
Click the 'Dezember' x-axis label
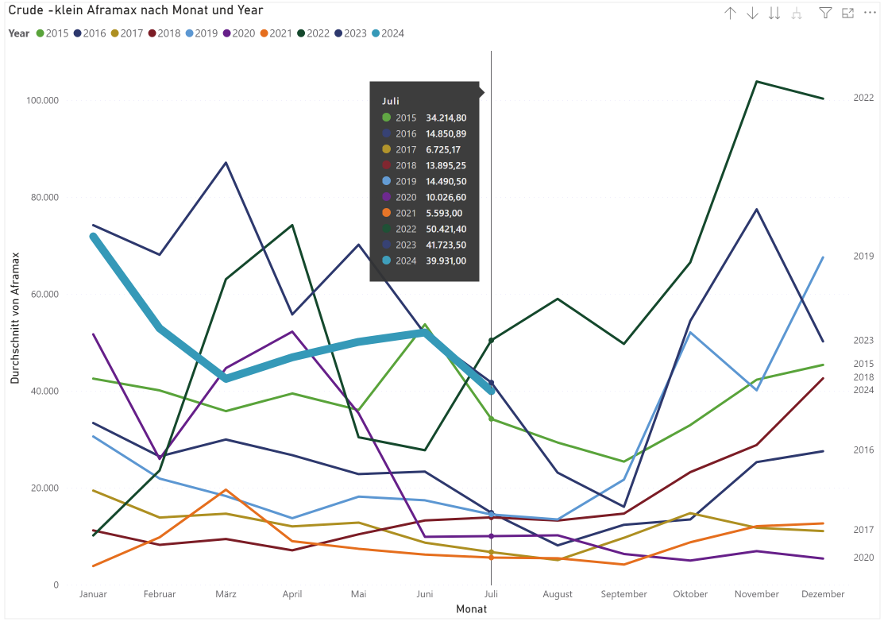[821, 594]
